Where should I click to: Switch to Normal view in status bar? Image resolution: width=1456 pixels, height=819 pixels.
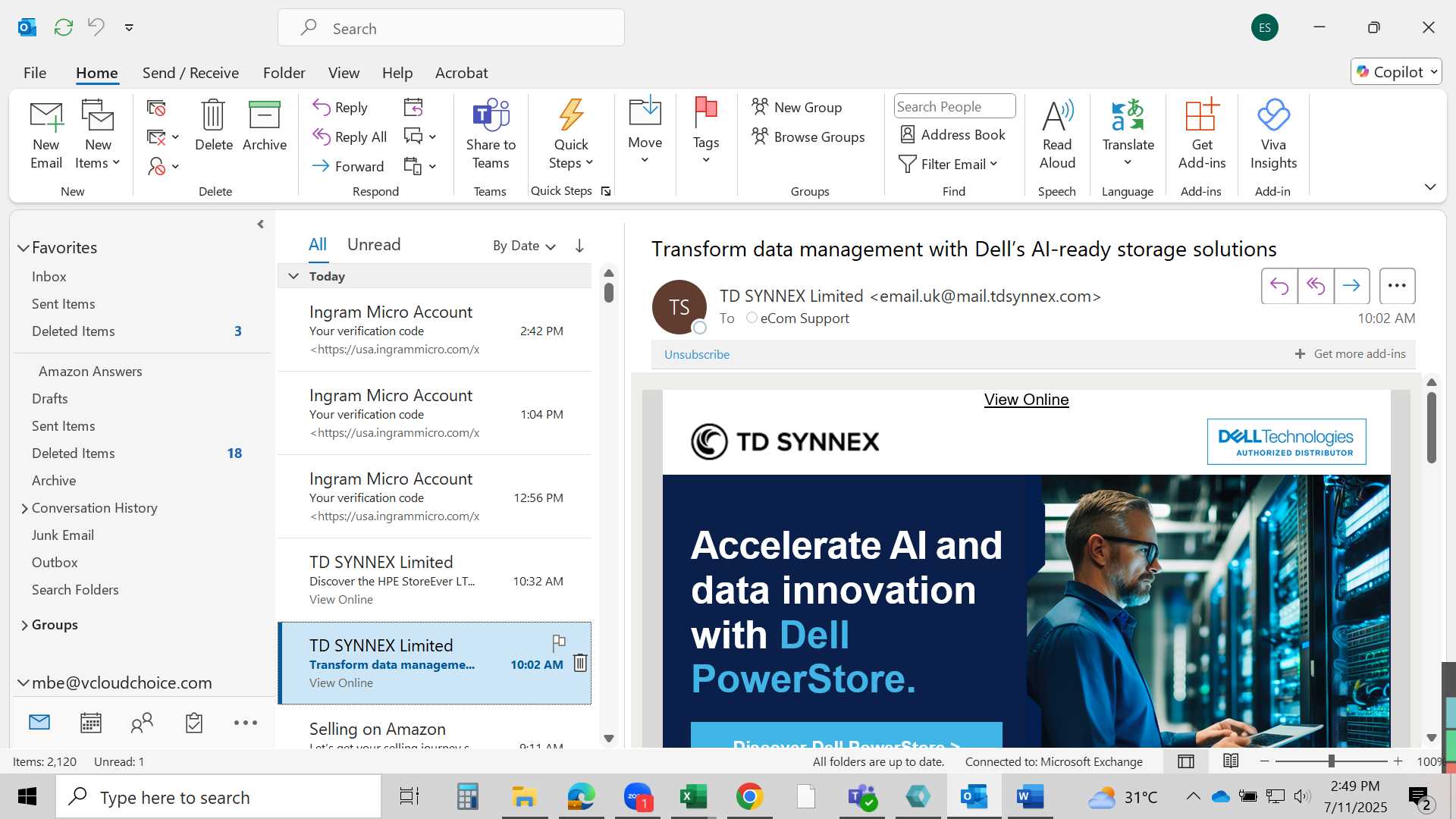coord(1186,761)
